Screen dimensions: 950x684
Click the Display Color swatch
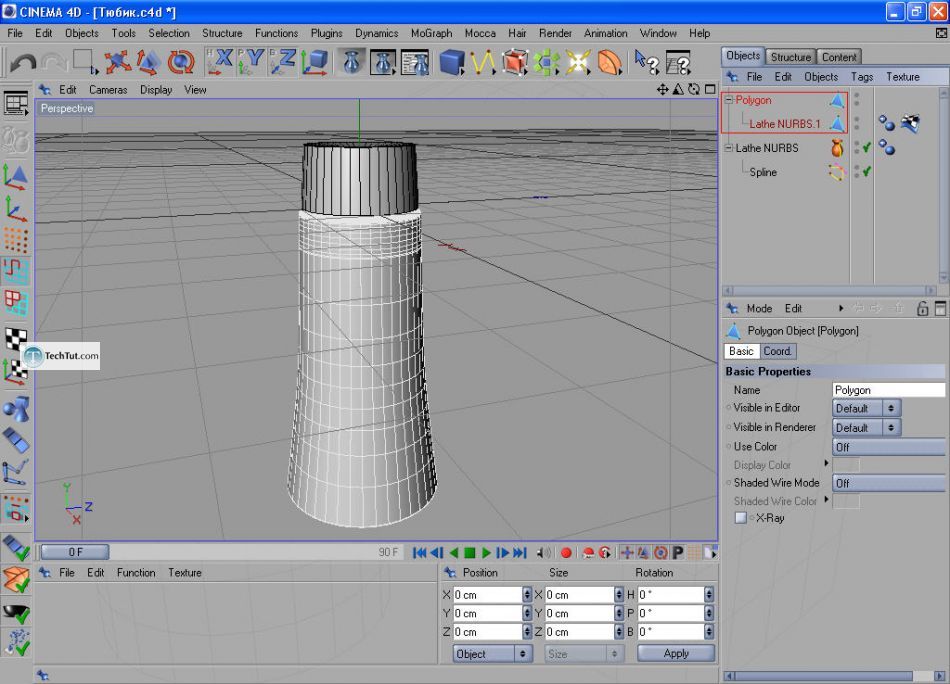(846, 465)
